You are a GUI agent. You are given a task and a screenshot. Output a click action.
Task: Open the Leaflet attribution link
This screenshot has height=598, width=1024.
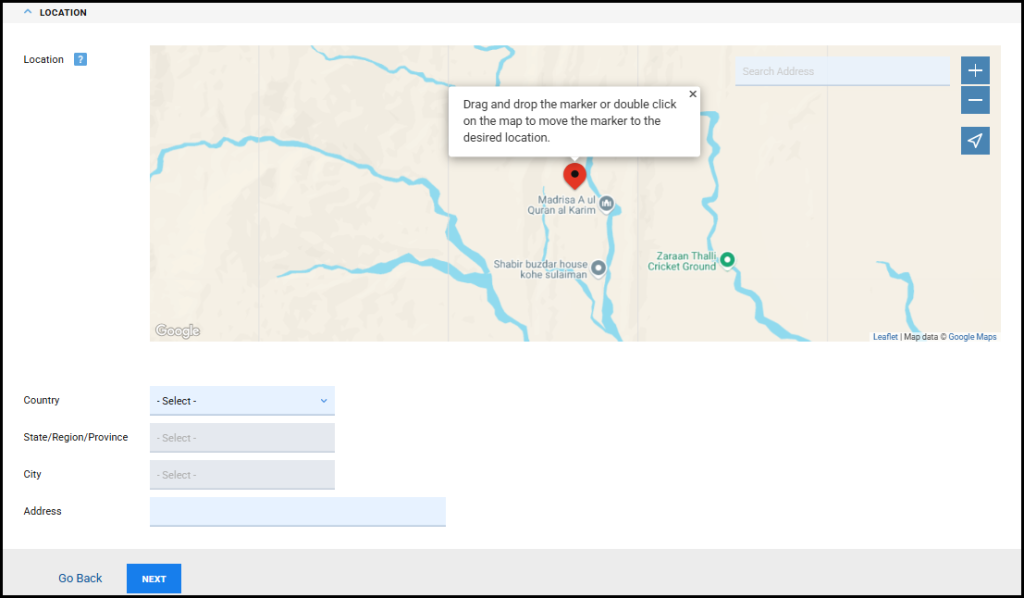tap(884, 336)
